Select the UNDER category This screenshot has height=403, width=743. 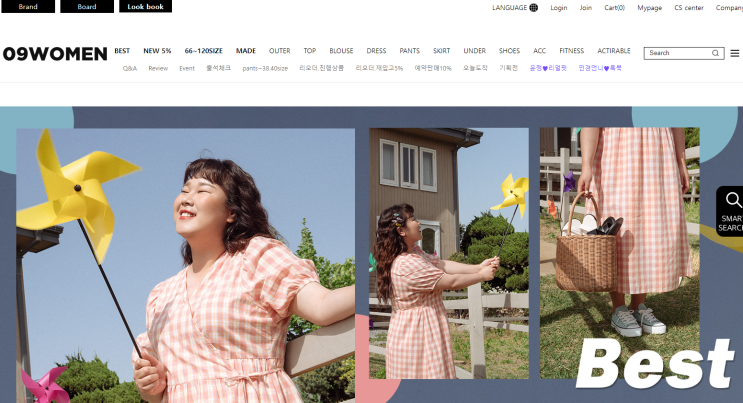pyautogui.click(x=474, y=51)
